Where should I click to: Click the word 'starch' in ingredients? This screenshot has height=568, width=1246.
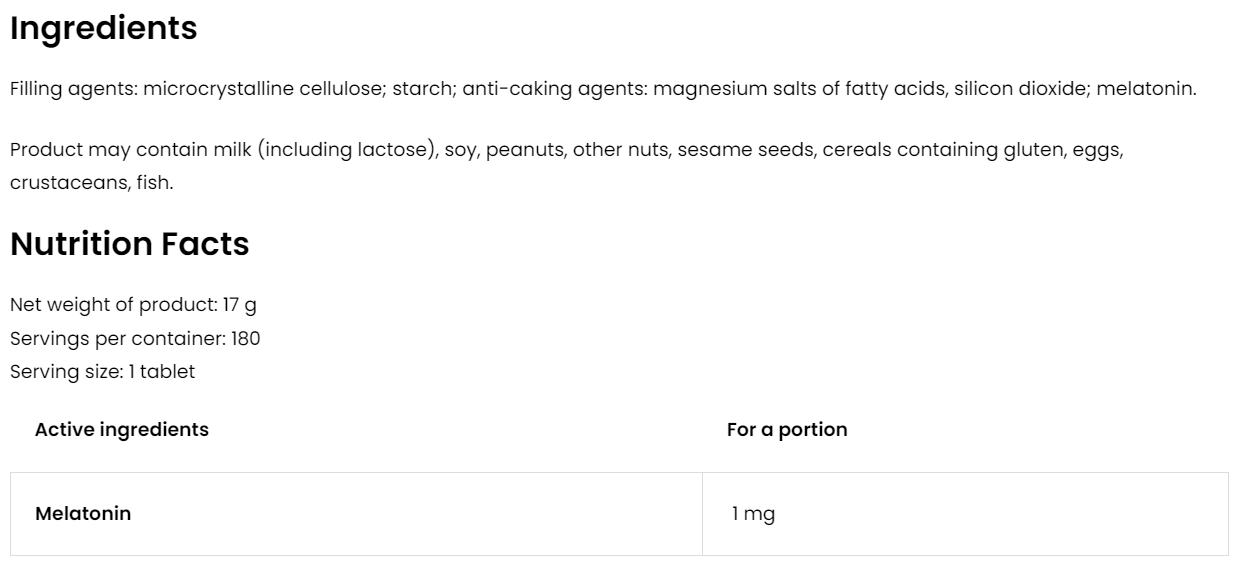click(419, 89)
